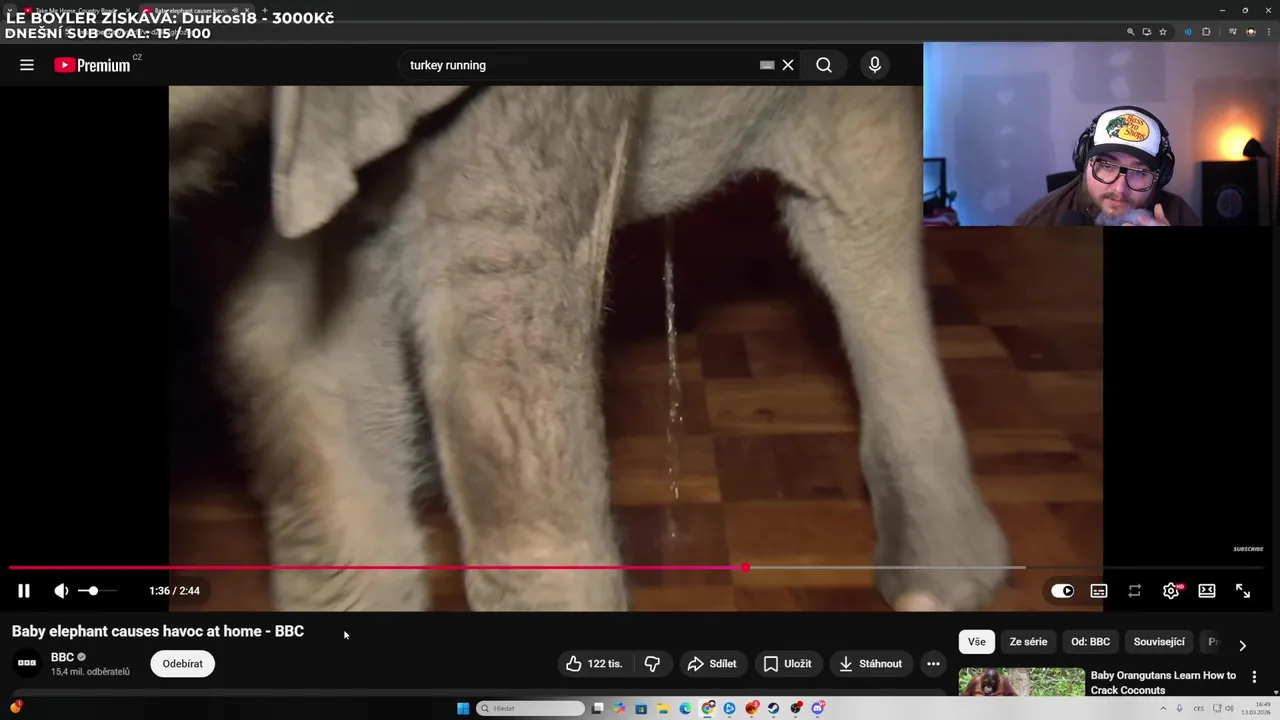Open Task View on the taskbar
This screenshot has height=720, width=1280.
597,709
